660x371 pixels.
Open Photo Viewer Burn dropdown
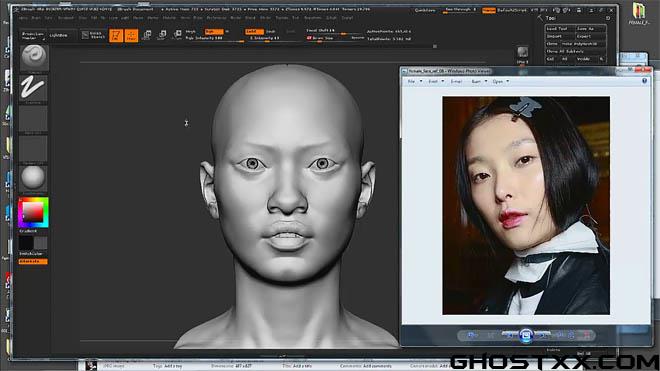[479, 81]
